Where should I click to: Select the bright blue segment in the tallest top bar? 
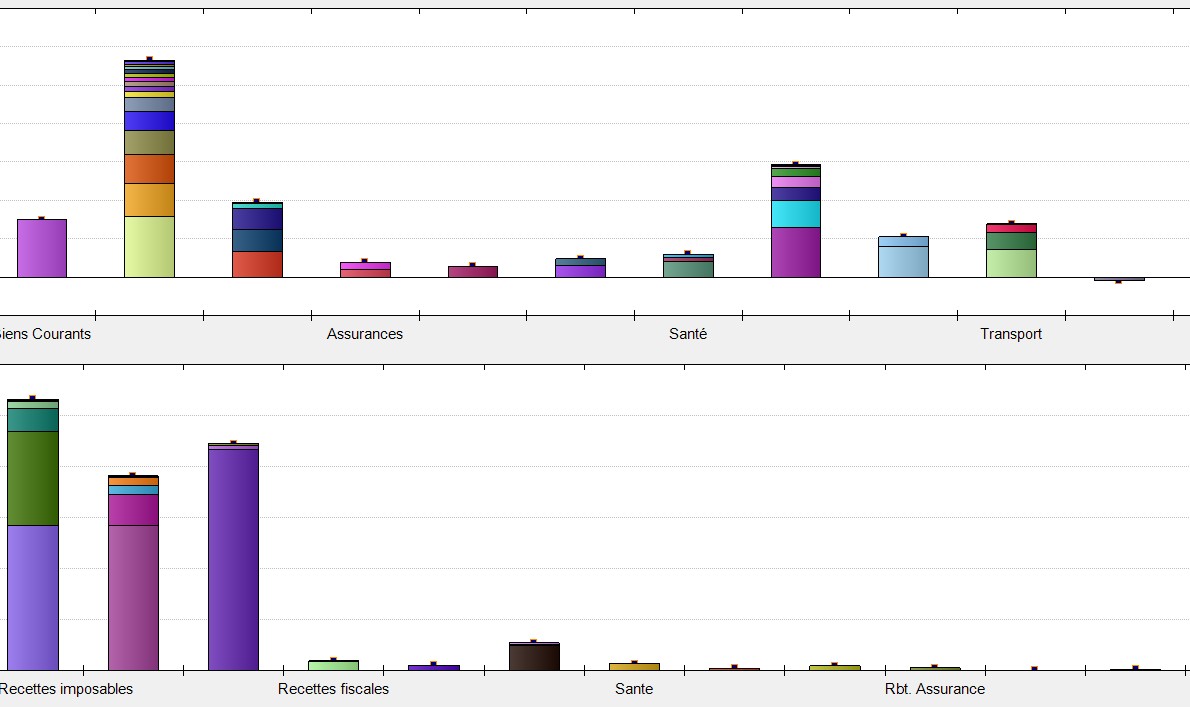[149, 121]
